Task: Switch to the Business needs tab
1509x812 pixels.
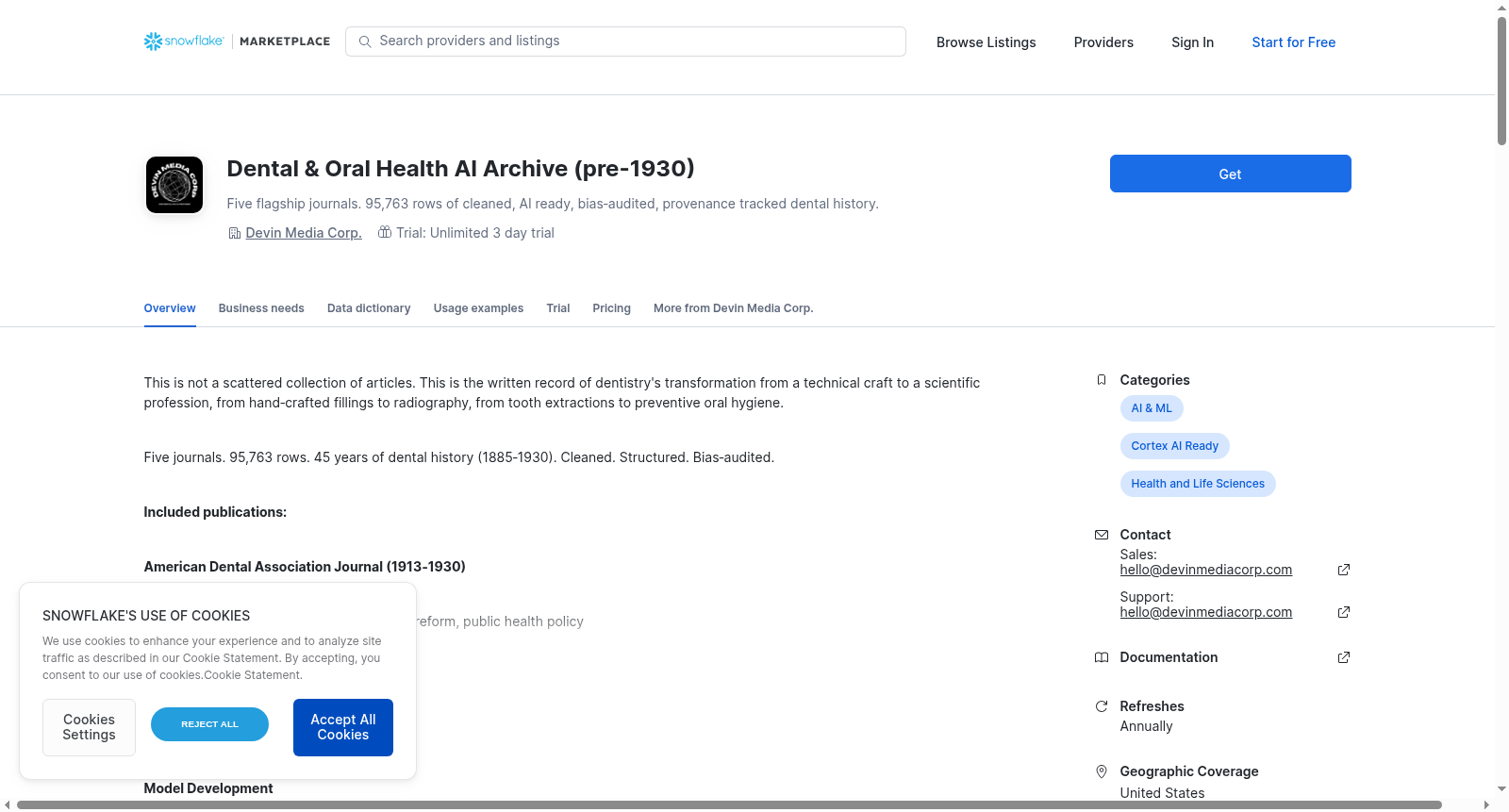Action: (x=261, y=308)
